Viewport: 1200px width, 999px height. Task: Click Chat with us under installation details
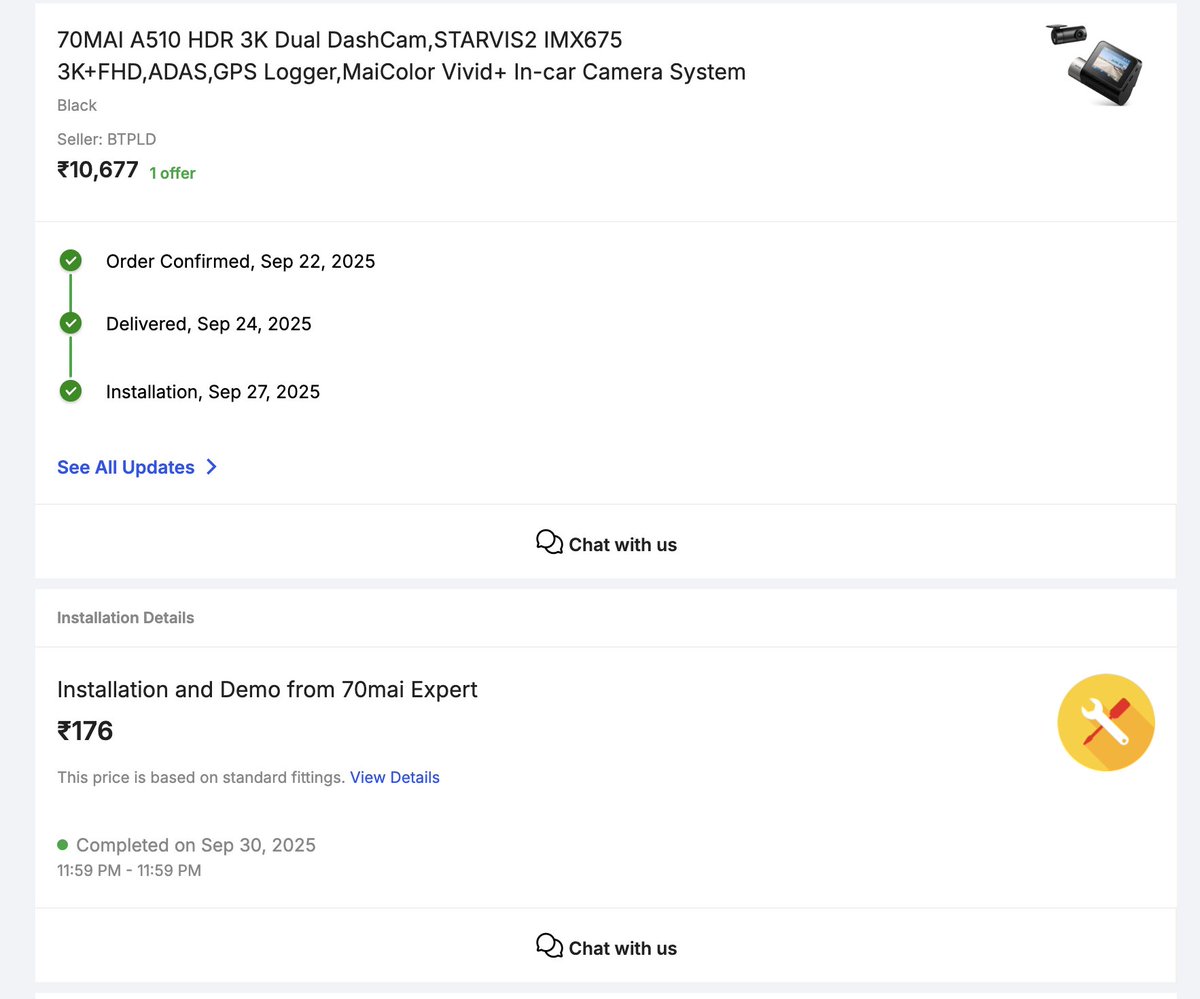[606, 947]
